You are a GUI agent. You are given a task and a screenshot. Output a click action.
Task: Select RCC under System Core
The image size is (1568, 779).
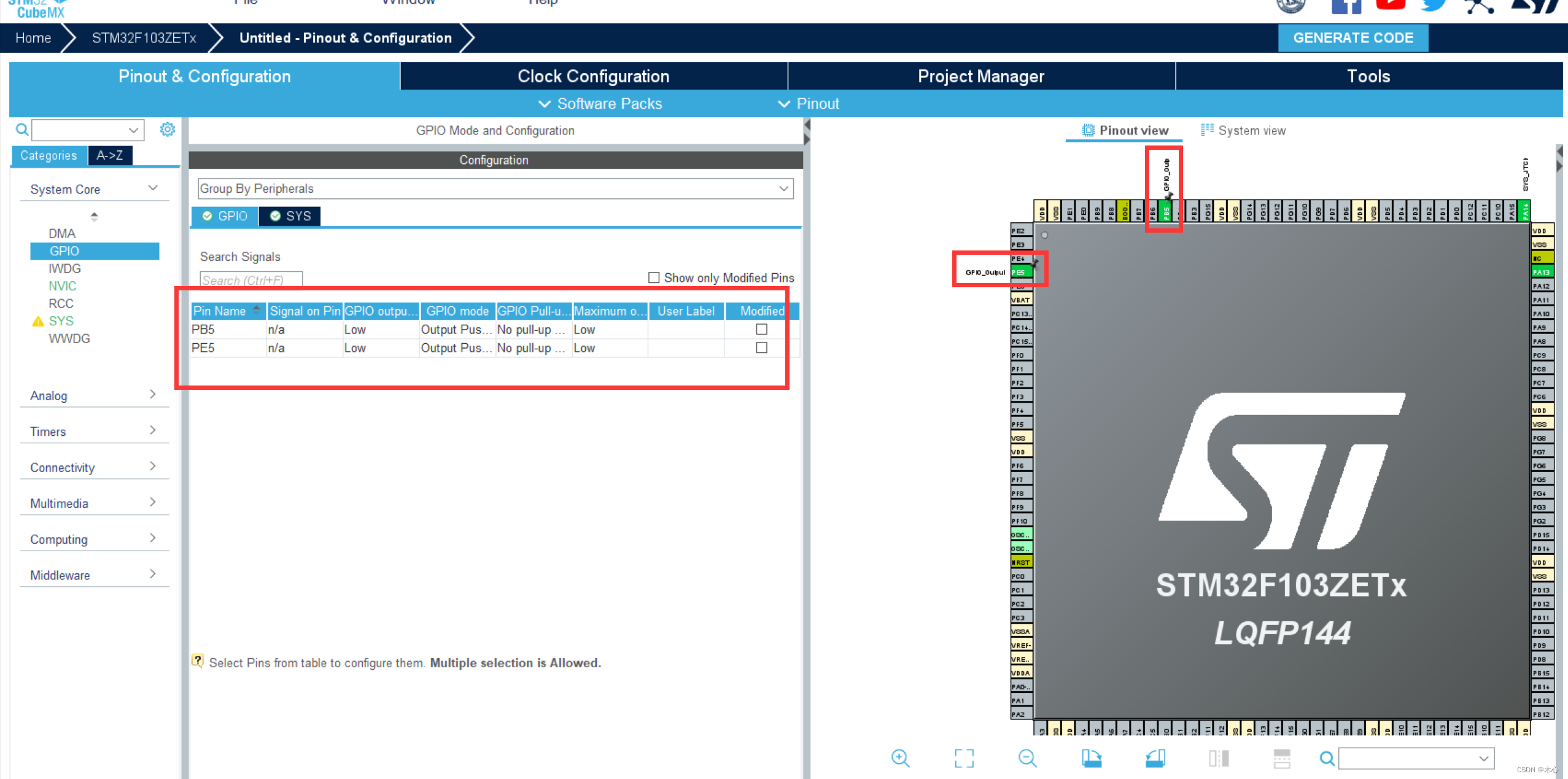[61, 303]
